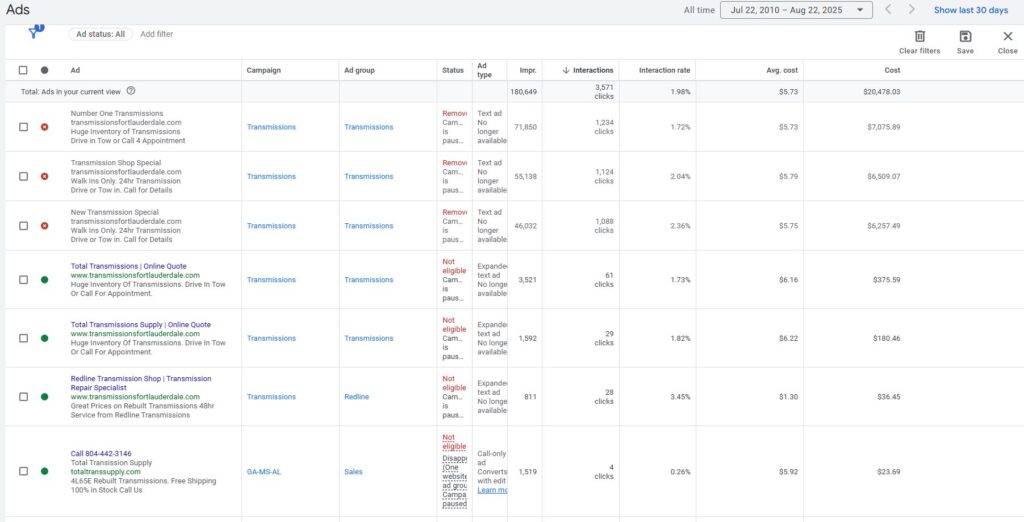Toggle the select-all ads checkbox
The image size is (1024, 522).
click(24, 70)
